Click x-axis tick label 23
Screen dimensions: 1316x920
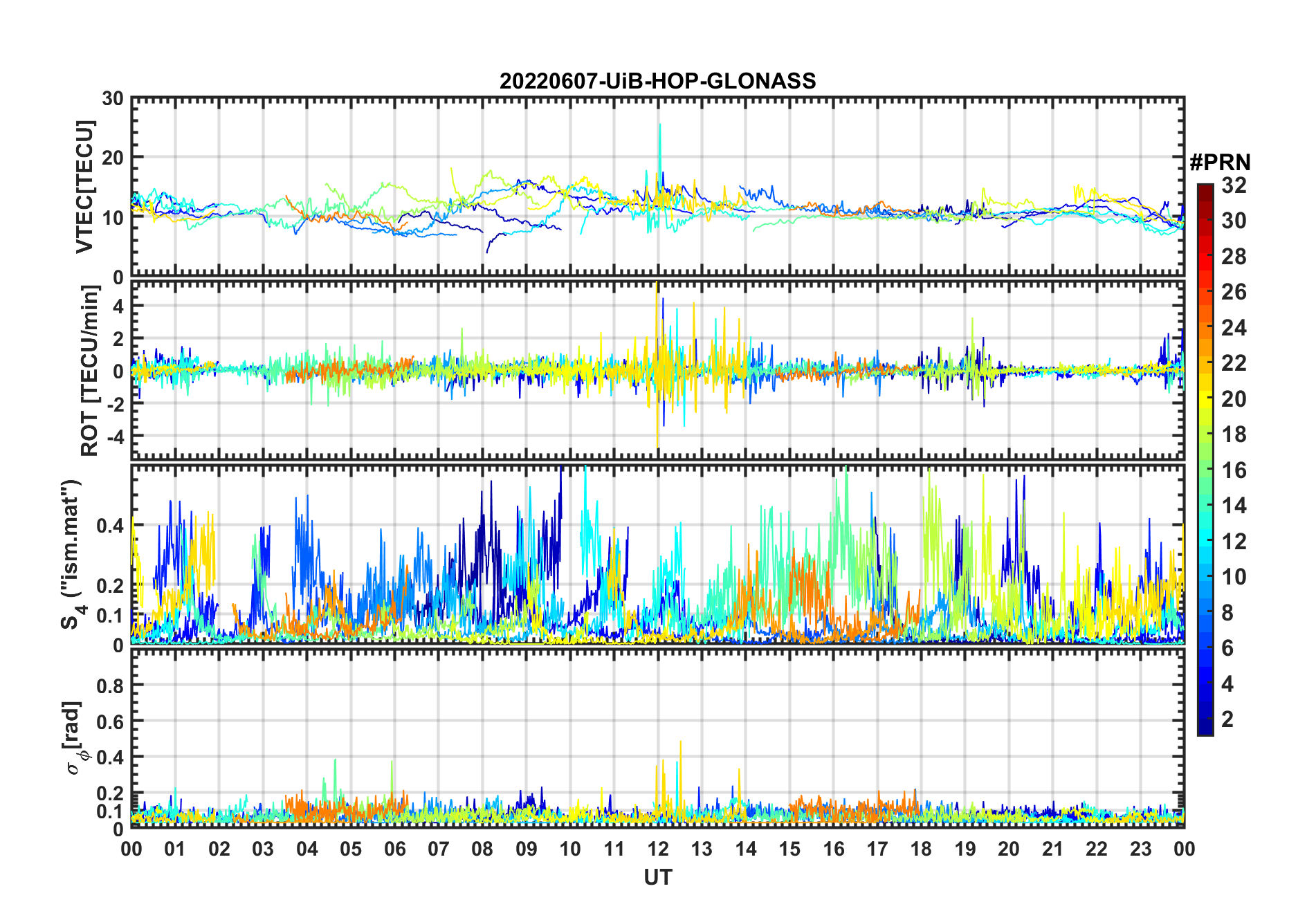[1140, 849]
